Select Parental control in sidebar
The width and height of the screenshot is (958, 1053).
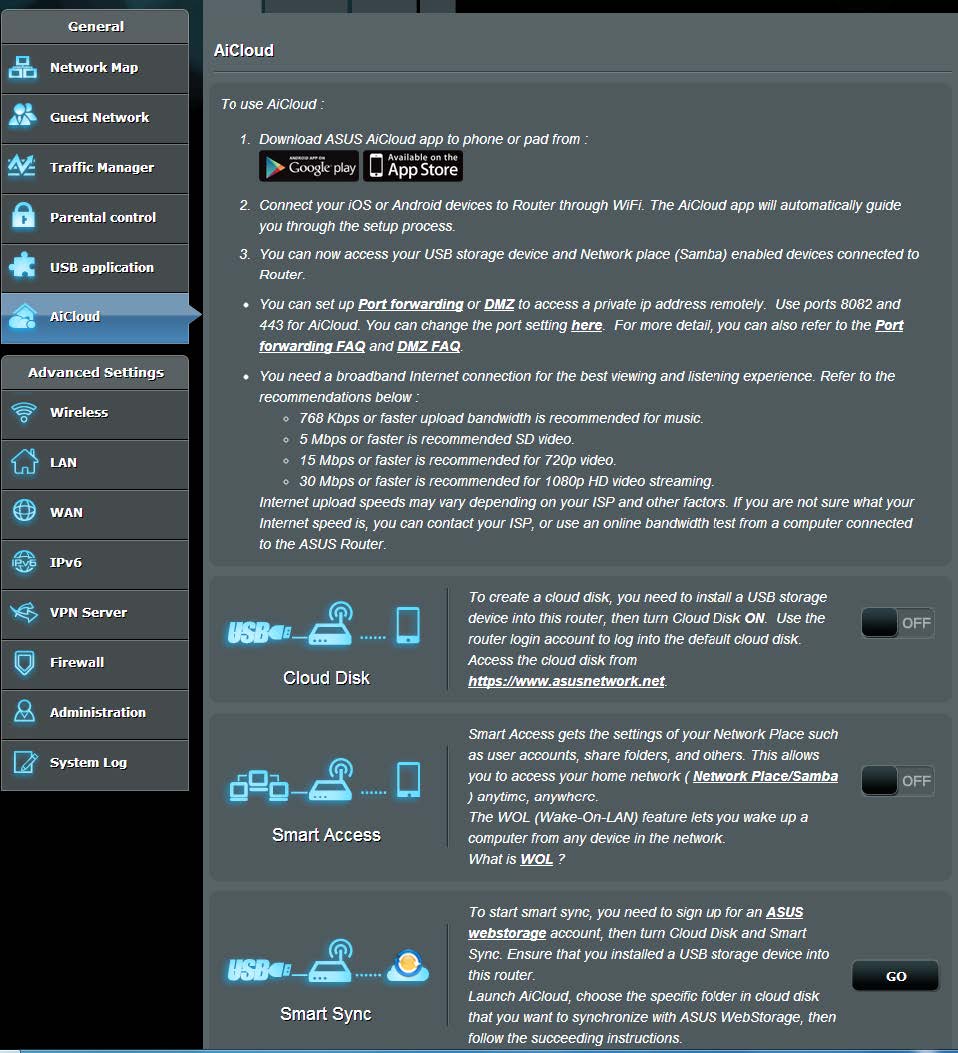[95, 218]
